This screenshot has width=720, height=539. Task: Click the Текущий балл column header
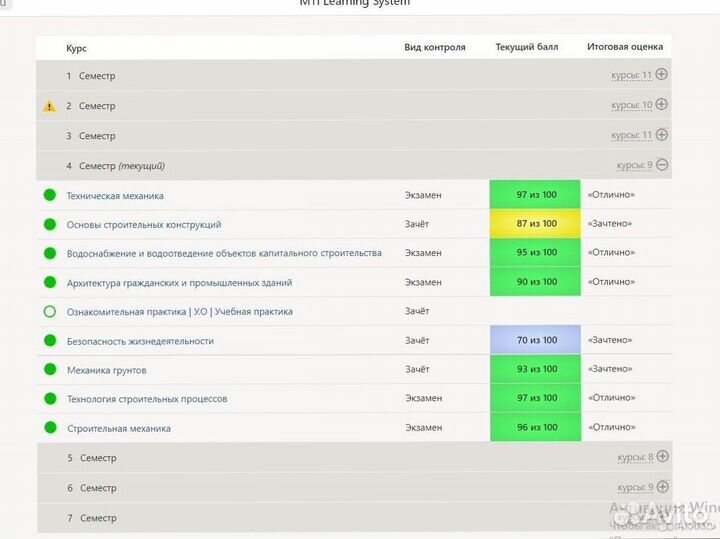[526, 47]
